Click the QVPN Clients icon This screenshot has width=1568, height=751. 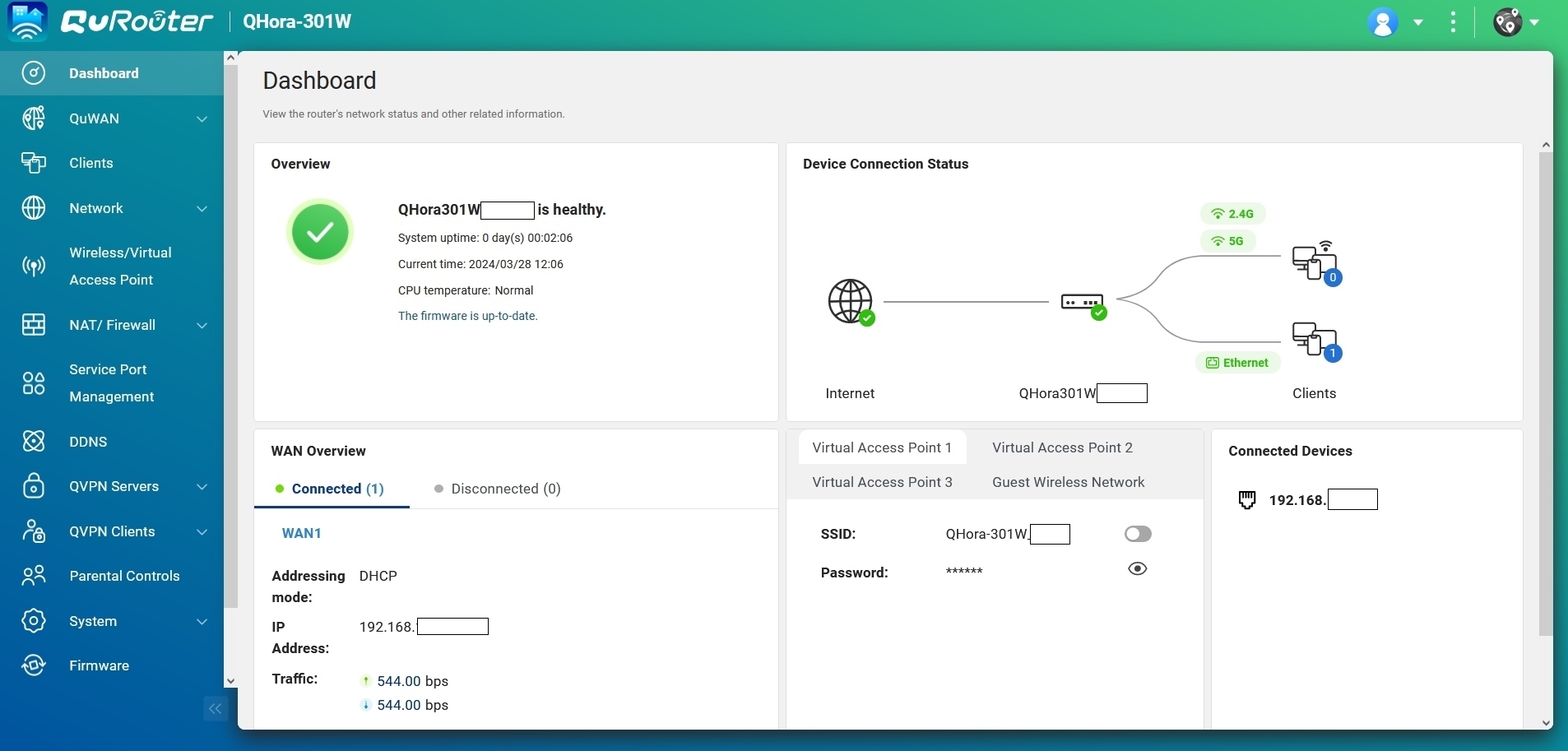[x=34, y=531]
